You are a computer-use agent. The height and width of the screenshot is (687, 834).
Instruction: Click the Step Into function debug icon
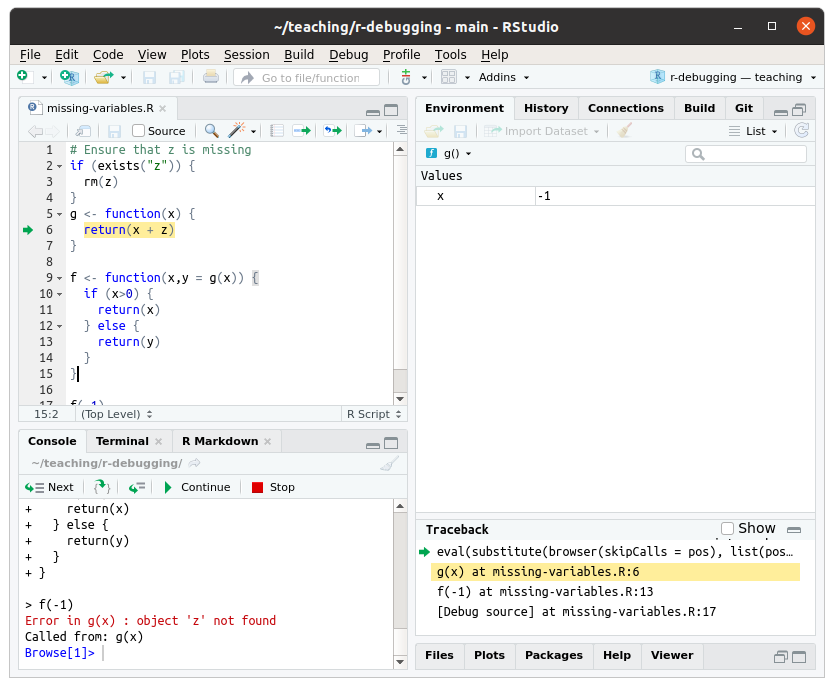[102, 487]
